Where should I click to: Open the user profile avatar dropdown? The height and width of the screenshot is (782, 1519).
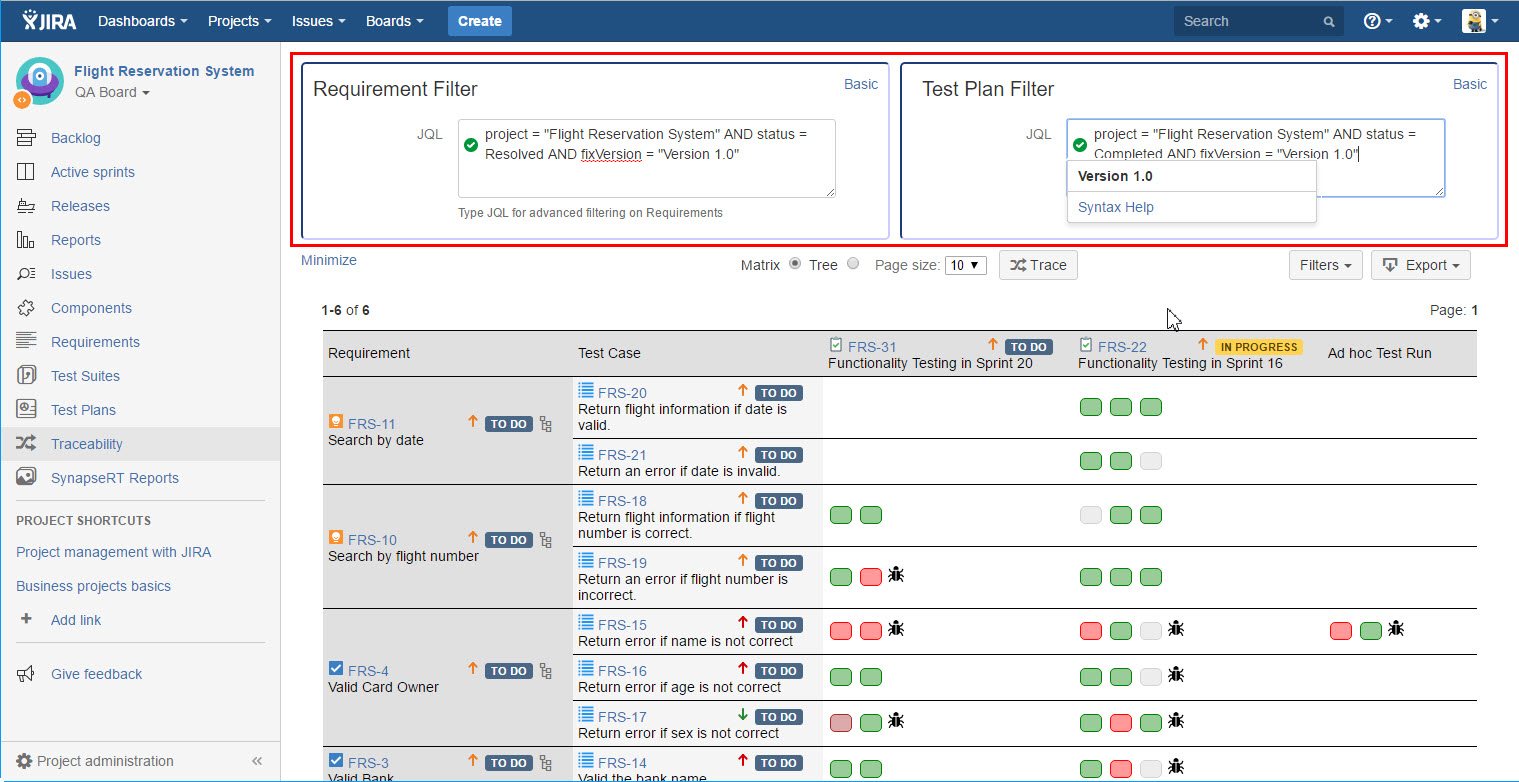click(1480, 21)
